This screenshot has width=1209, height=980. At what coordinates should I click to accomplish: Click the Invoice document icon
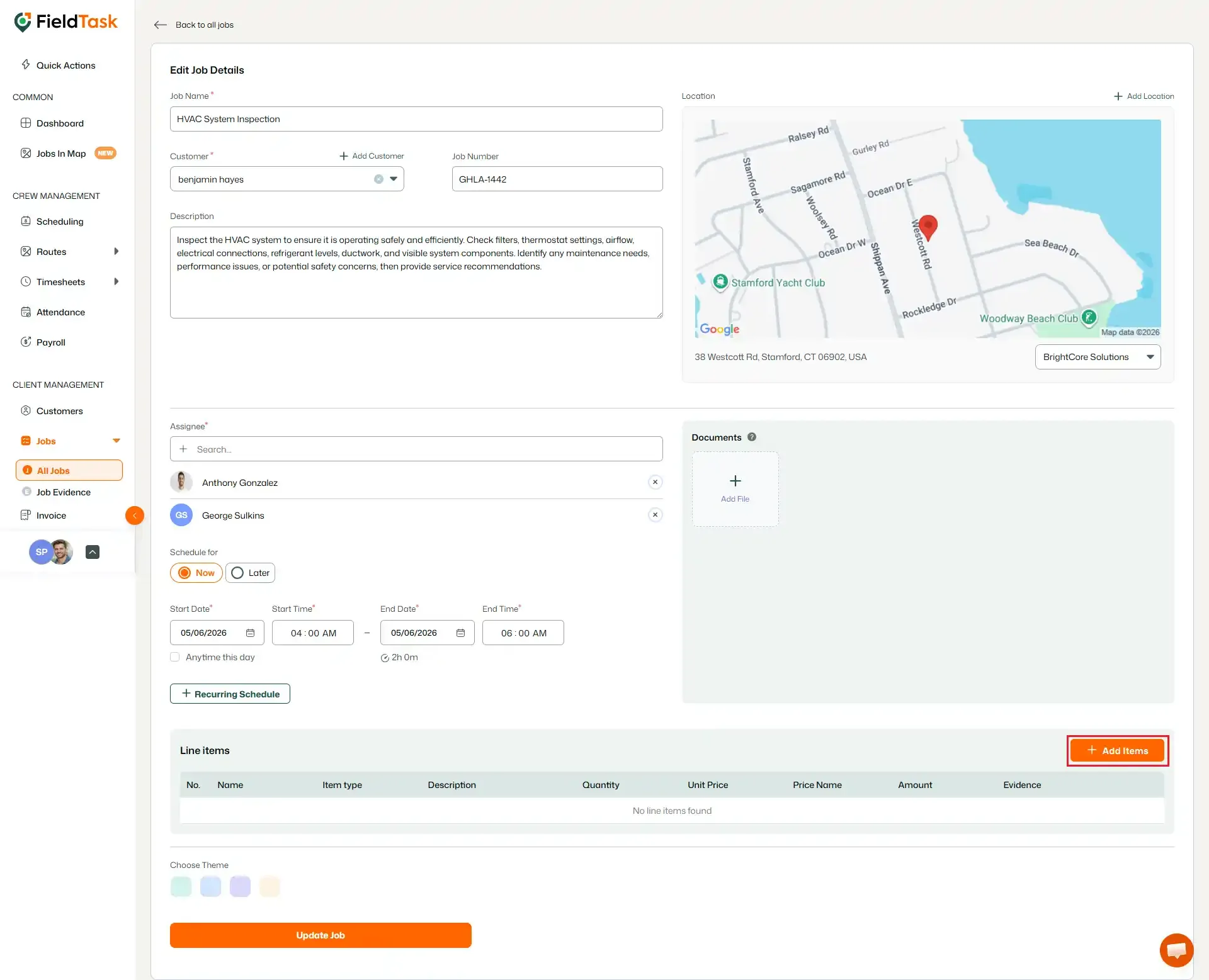pos(26,515)
